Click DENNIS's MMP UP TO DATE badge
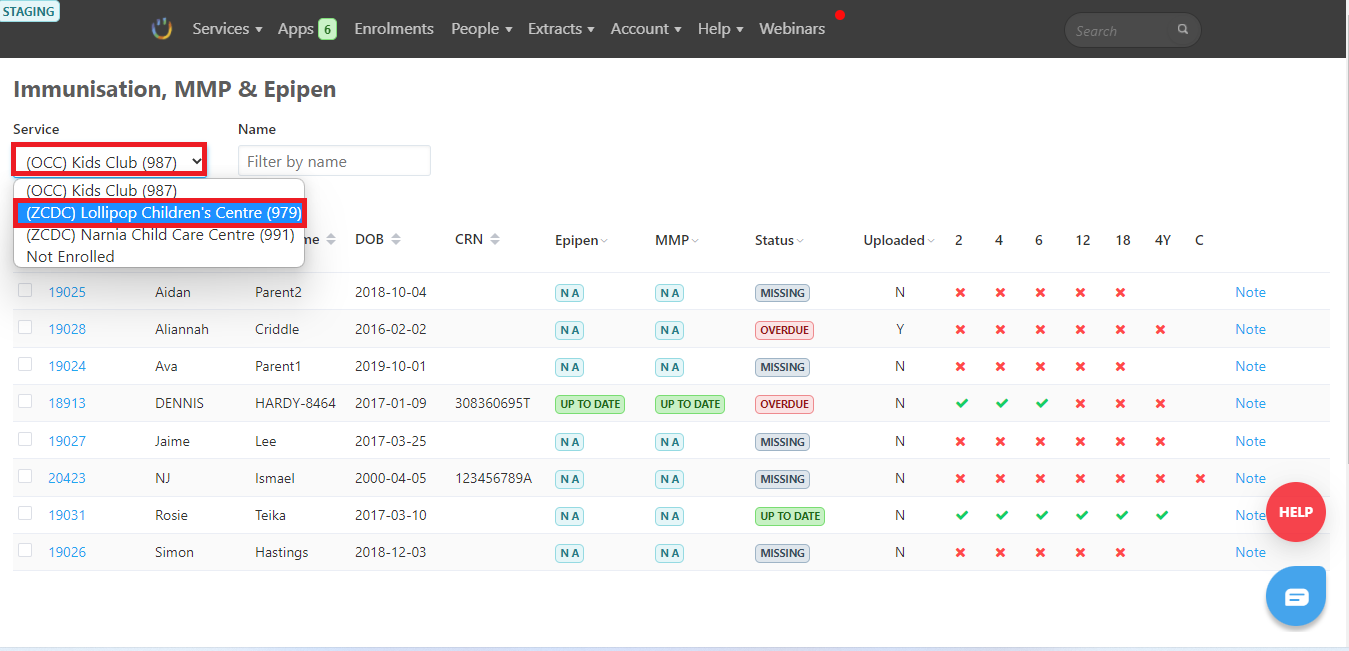The width and height of the screenshot is (1349, 651). pyautogui.click(x=690, y=404)
